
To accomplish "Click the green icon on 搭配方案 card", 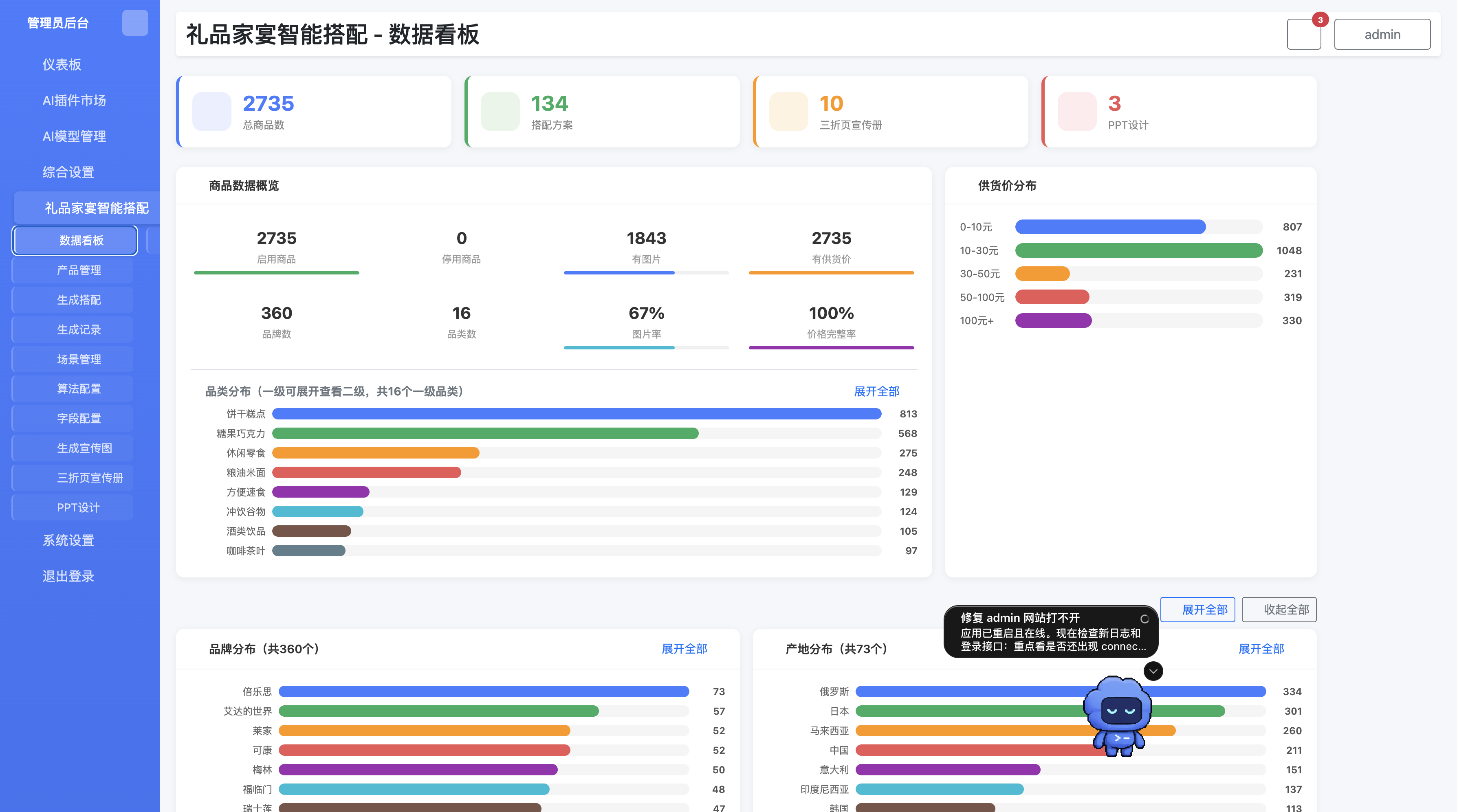I will click(500, 112).
